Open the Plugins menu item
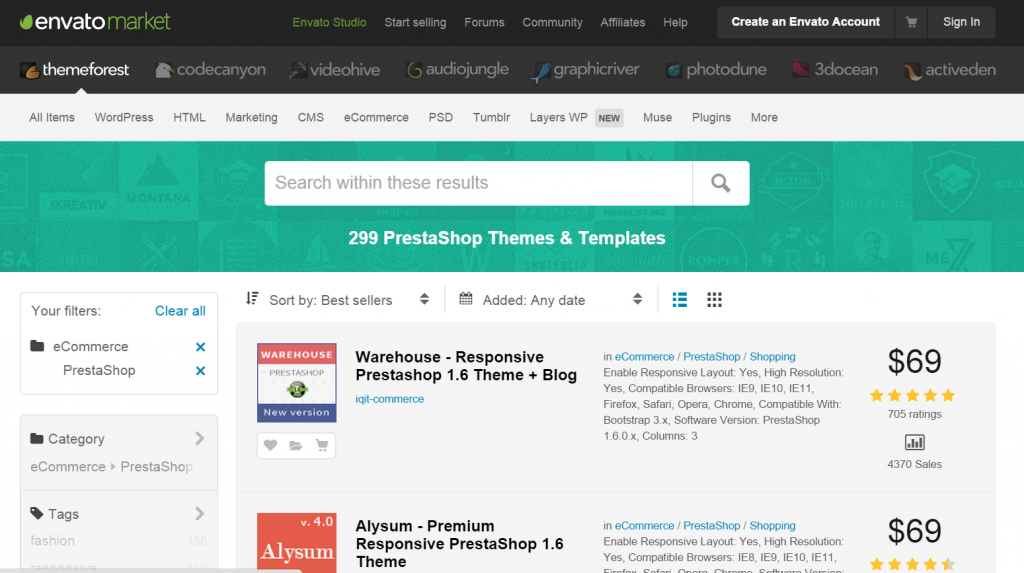 coord(711,117)
